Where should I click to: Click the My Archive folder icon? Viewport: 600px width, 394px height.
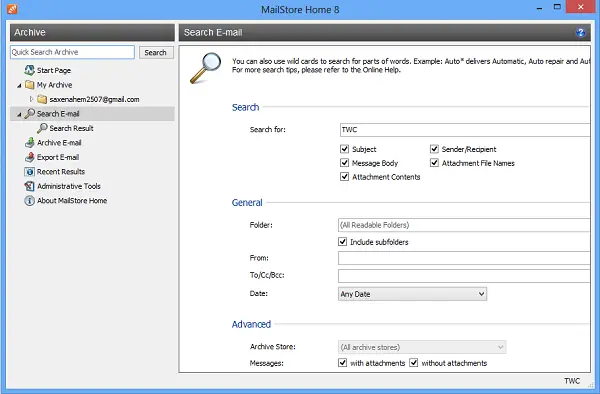tap(29, 85)
